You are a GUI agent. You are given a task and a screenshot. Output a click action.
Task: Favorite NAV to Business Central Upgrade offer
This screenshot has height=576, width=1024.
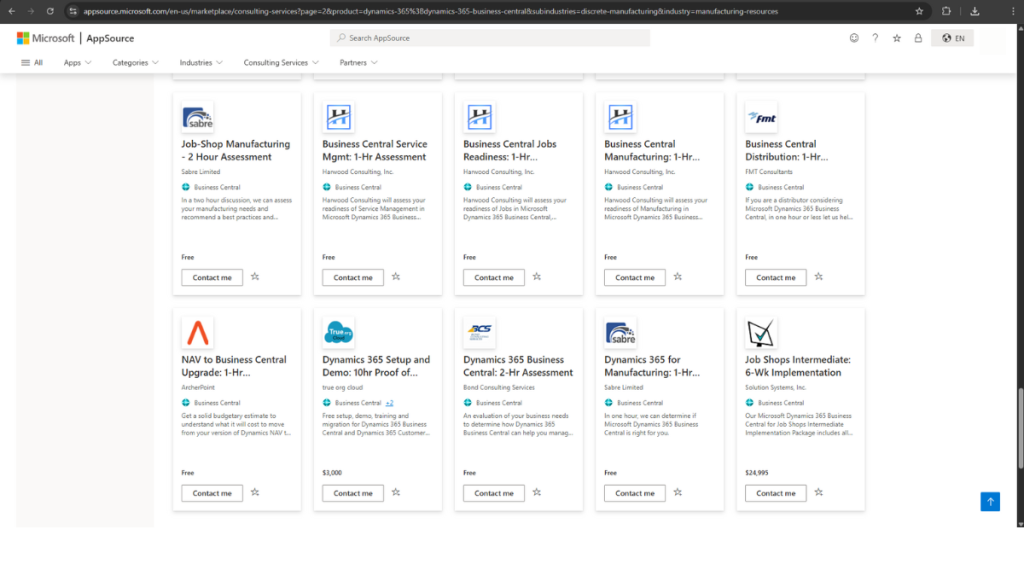click(x=255, y=492)
